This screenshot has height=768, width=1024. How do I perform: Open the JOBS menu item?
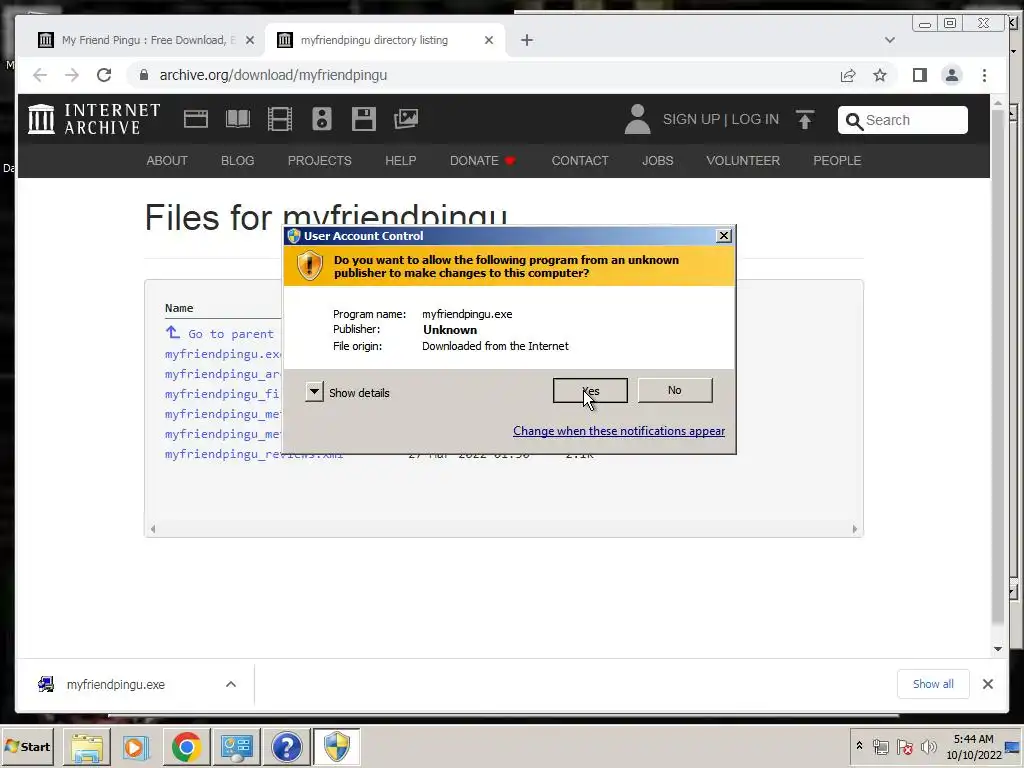658,161
